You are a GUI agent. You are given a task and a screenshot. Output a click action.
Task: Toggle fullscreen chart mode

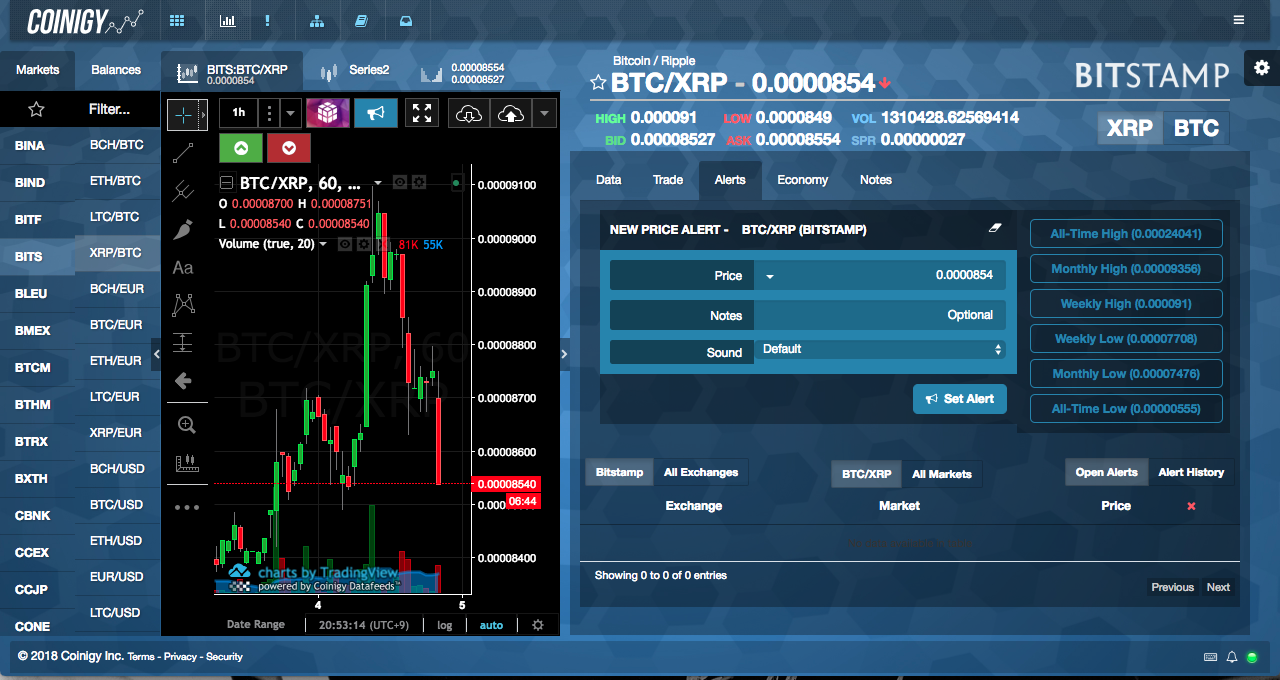pyautogui.click(x=422, y=113)
